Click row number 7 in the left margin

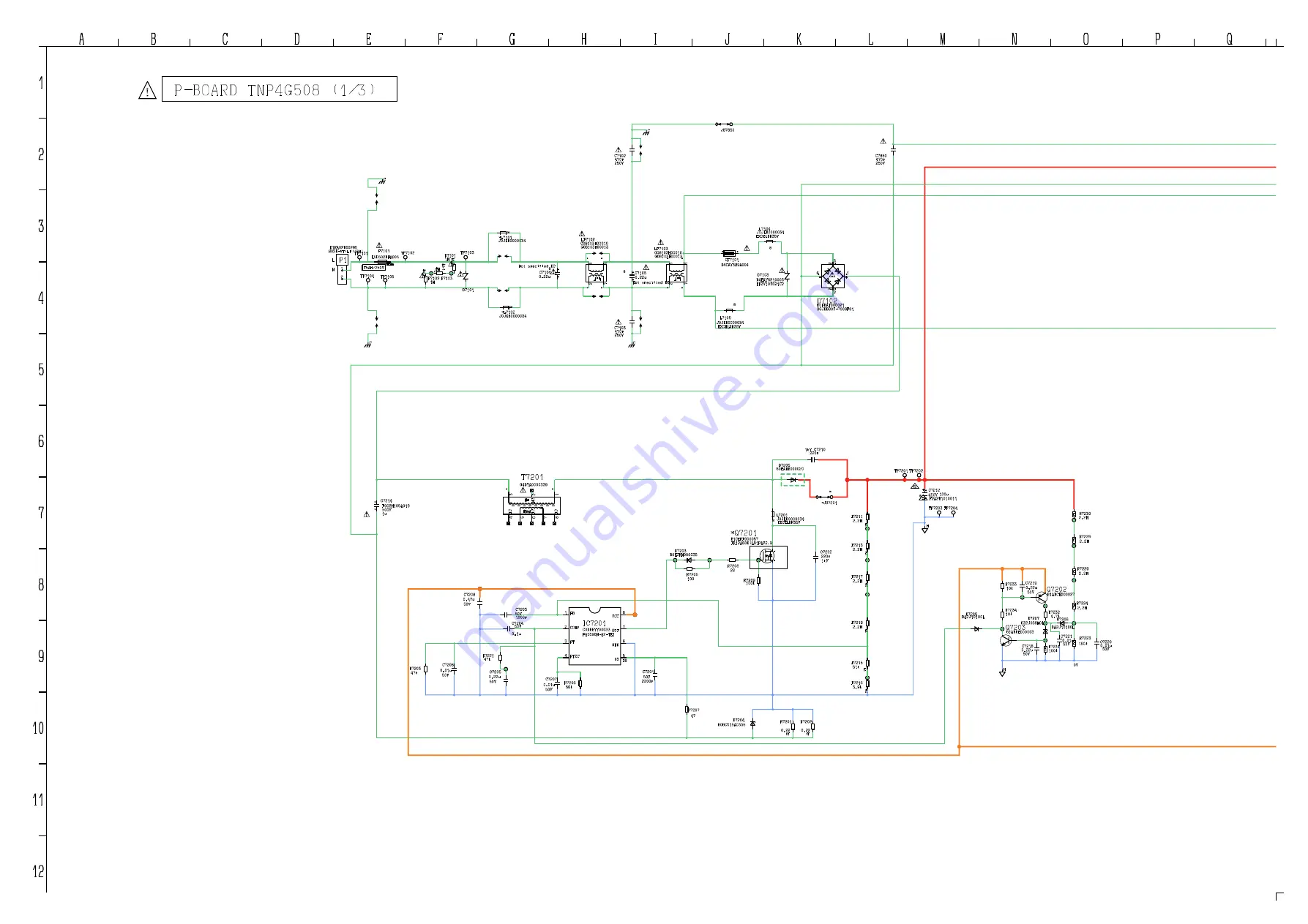coord(41,513)
